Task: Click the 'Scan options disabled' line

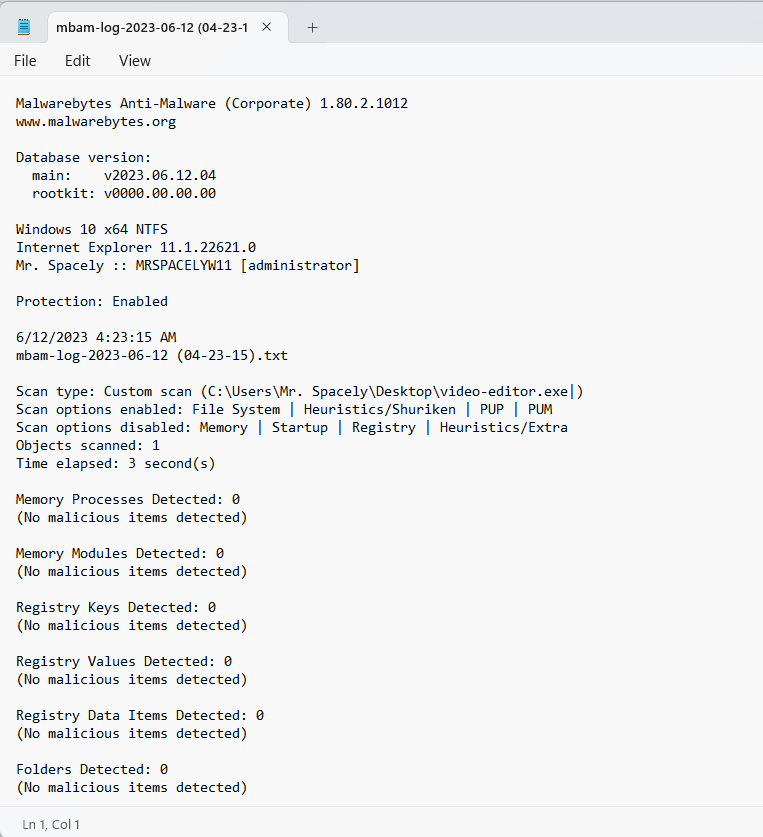Action: click(x=292, y=428)
